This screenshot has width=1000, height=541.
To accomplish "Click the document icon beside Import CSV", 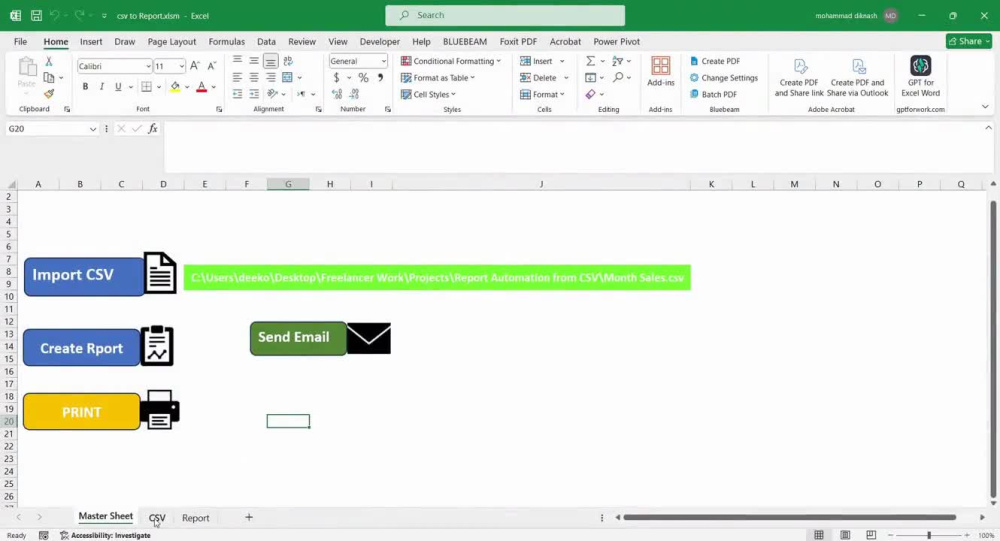I will [x=159, y=273].
